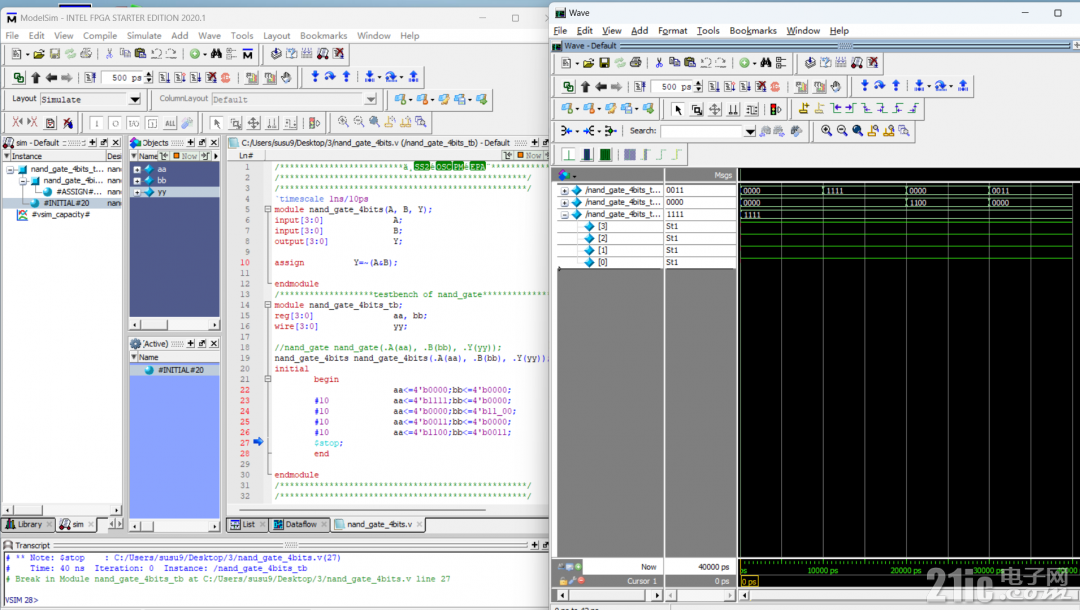Image resolution: width=1080 pixels, height=610 pixels.
Task: Click Cut scissors icon in ModelSim toolbar
Action: pos(109,54)
